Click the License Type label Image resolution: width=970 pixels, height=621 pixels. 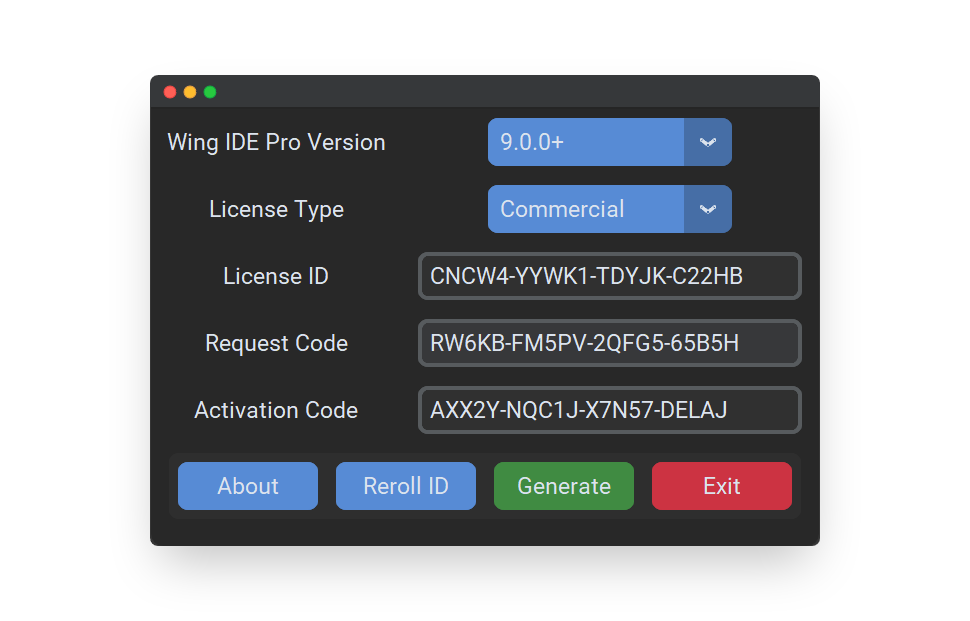coord(277,210)
